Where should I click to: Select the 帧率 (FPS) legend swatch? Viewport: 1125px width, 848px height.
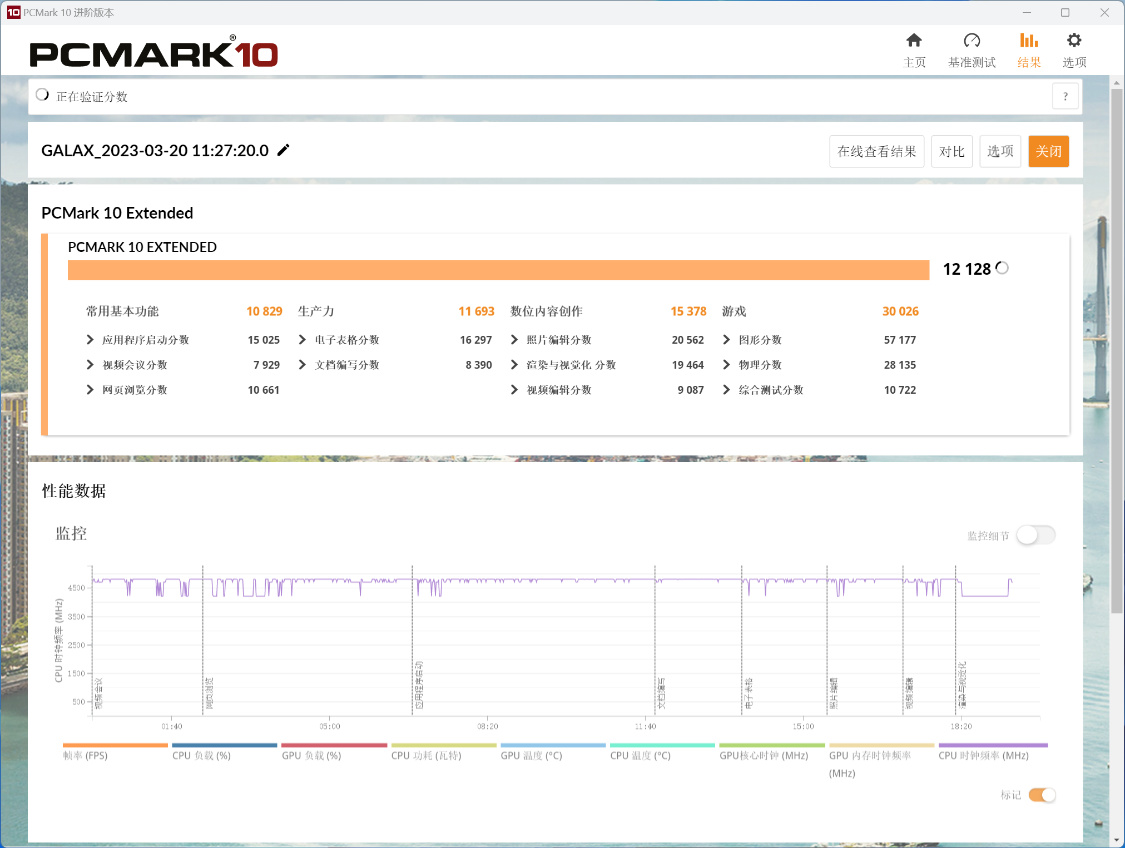coord(116,745)
